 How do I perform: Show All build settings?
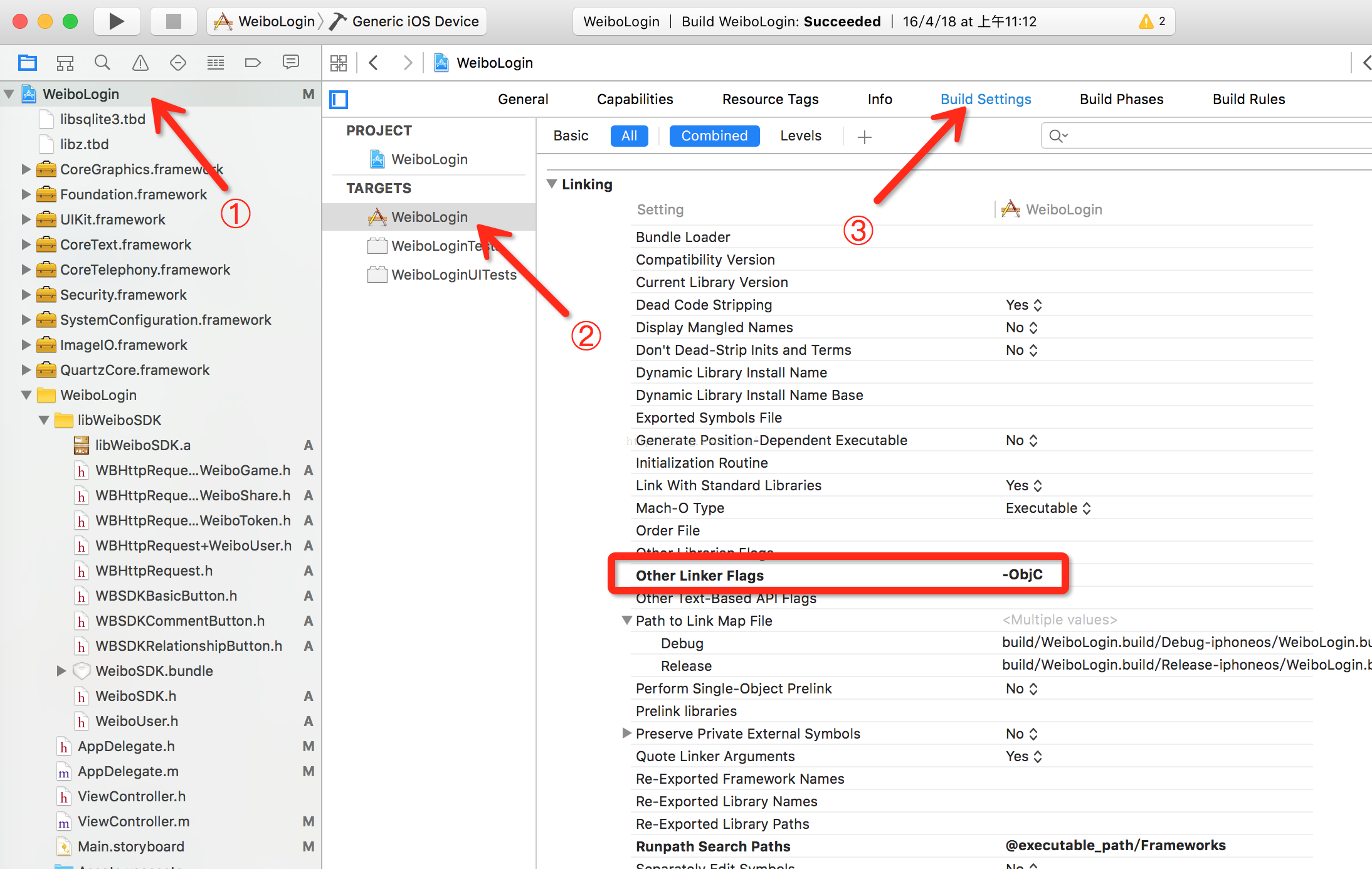click(x=630, y=135)
